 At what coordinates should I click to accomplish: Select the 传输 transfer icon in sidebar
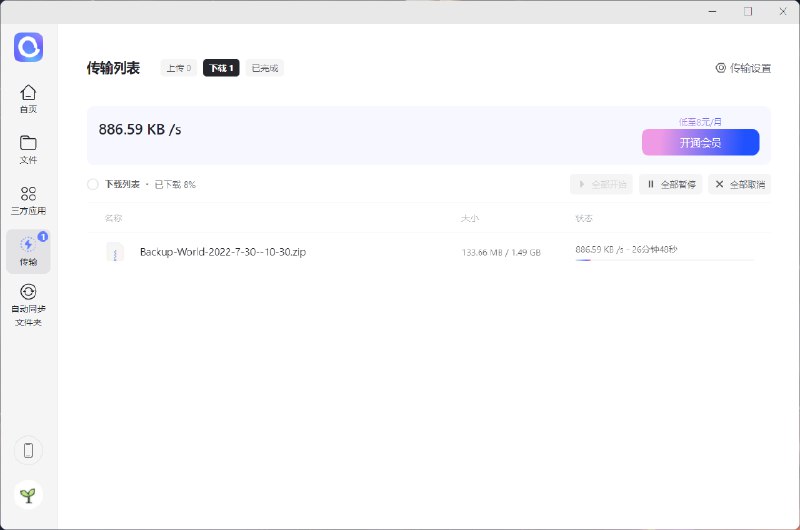point(28,245)
